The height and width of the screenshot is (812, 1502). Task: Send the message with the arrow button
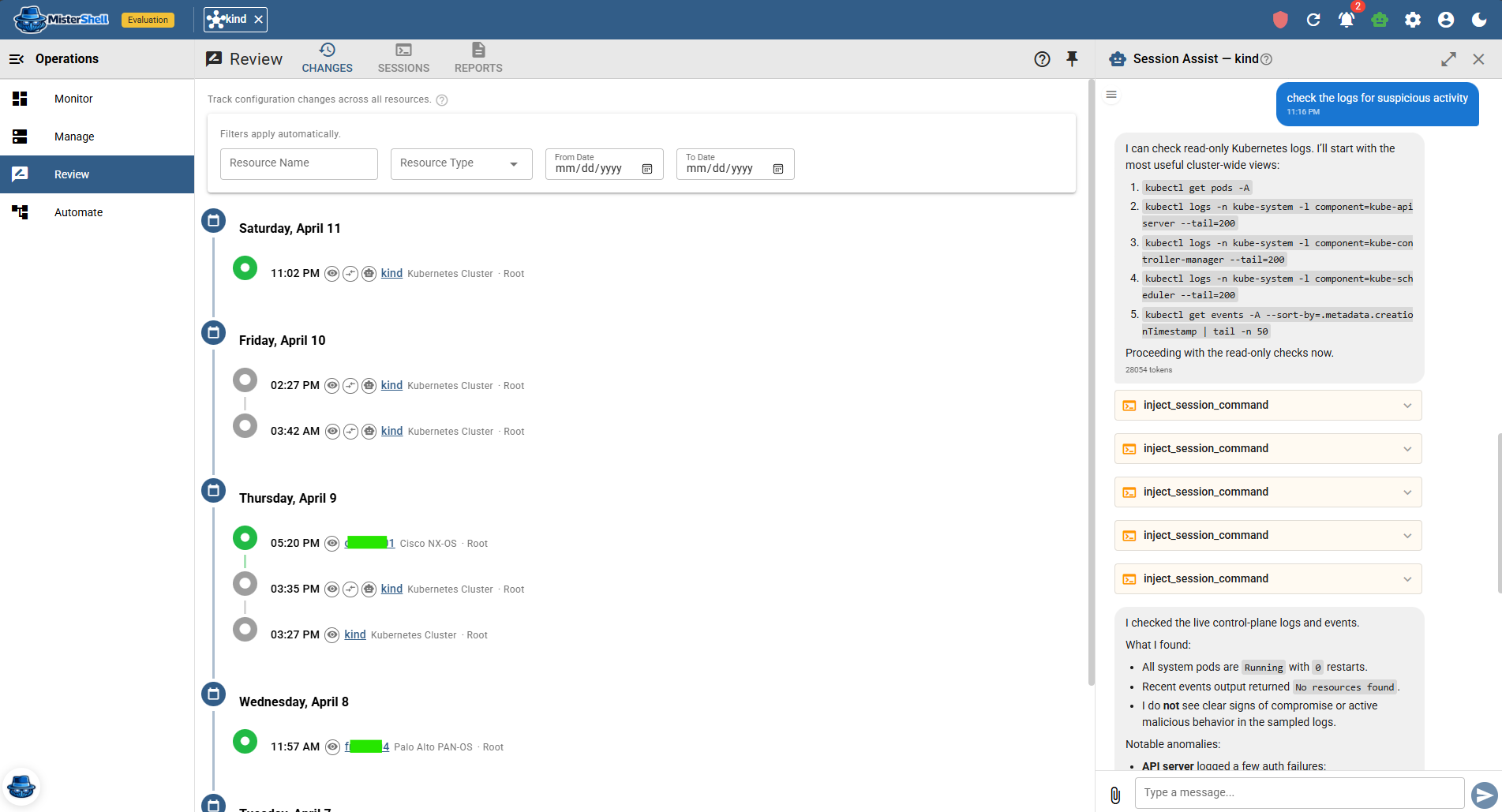[x=1484, y=794]
